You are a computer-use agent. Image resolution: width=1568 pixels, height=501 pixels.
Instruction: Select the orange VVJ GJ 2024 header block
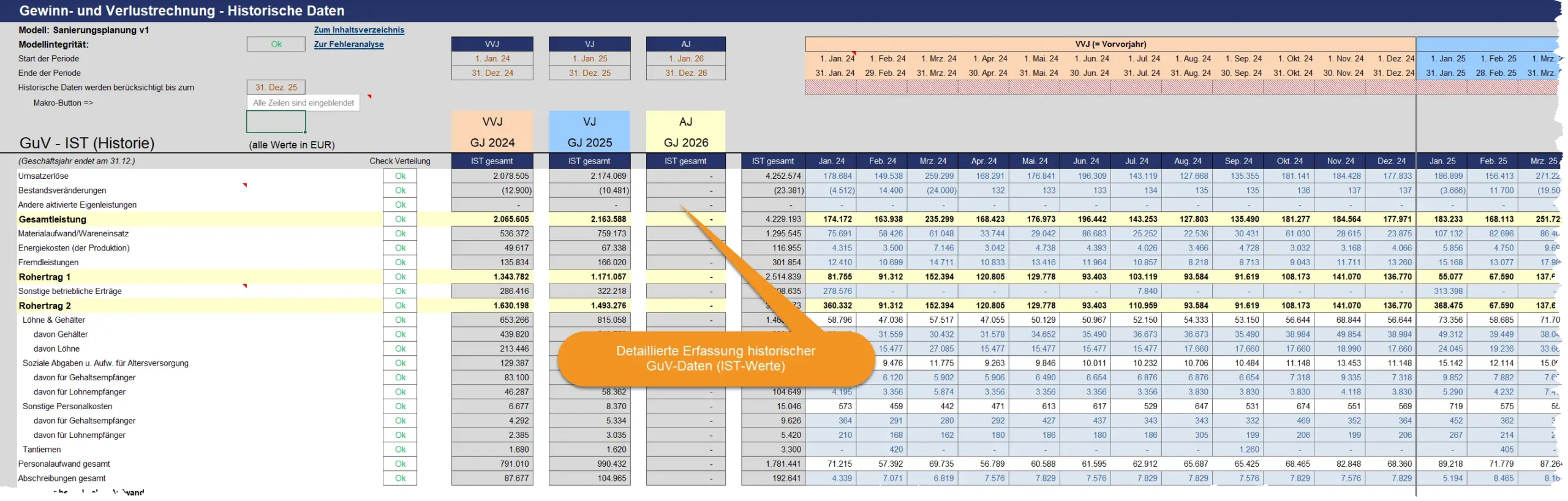(x=492, y=132)
